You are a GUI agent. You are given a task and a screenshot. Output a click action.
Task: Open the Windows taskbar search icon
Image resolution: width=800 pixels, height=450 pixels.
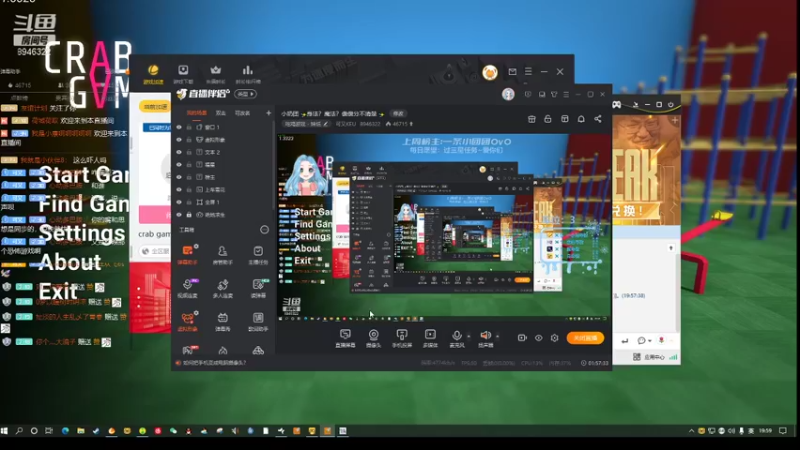pyautogui.click(x=19, y=431)
